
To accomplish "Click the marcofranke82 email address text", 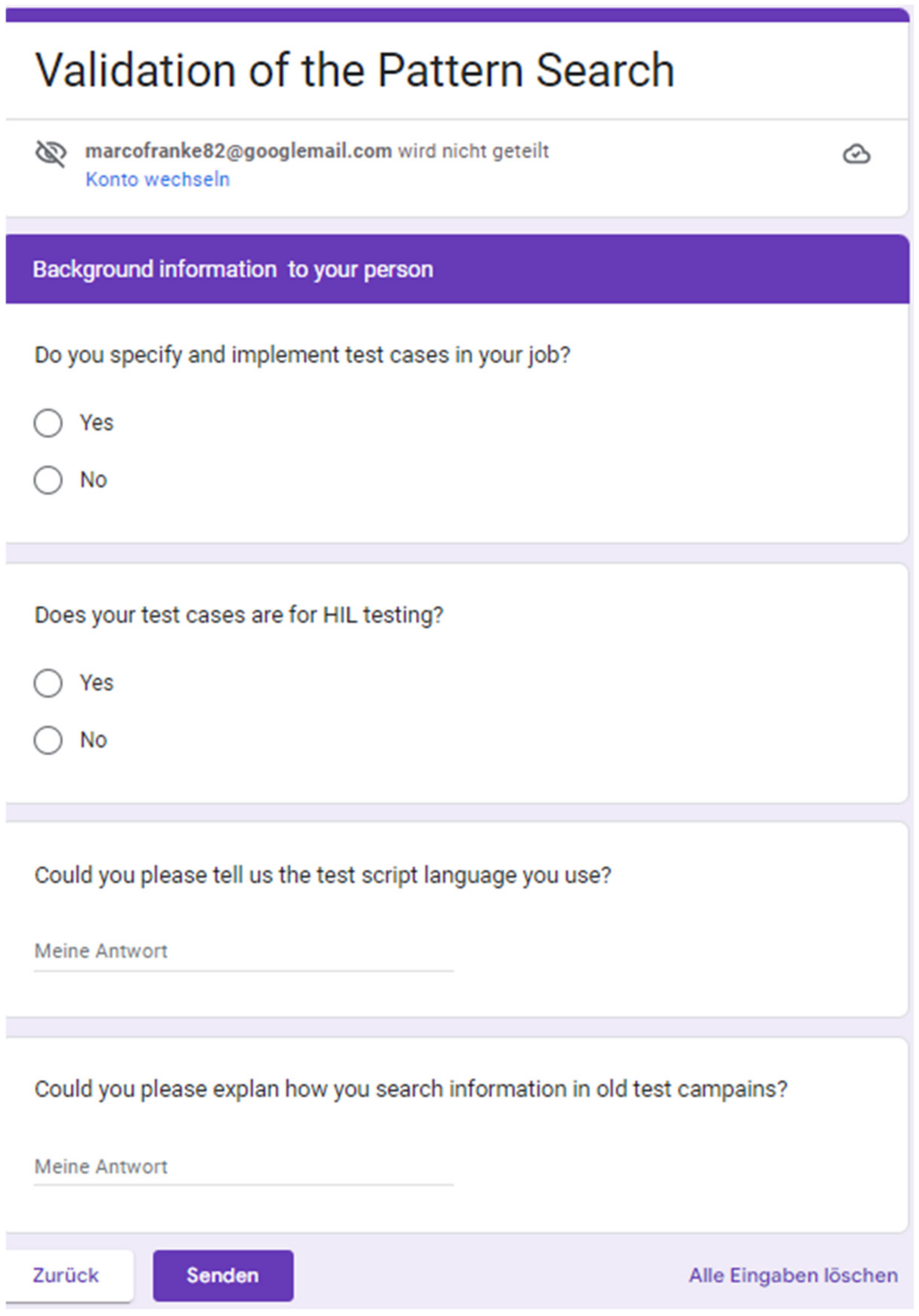I will point(238,151).
